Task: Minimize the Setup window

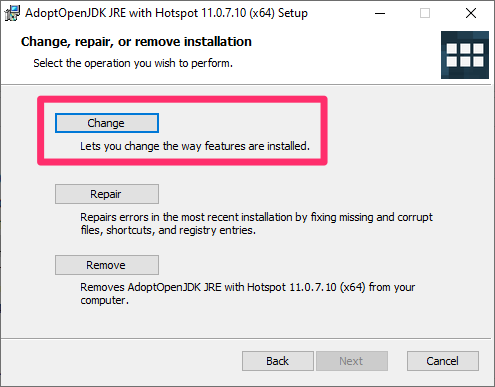Action: coord(380,13)
